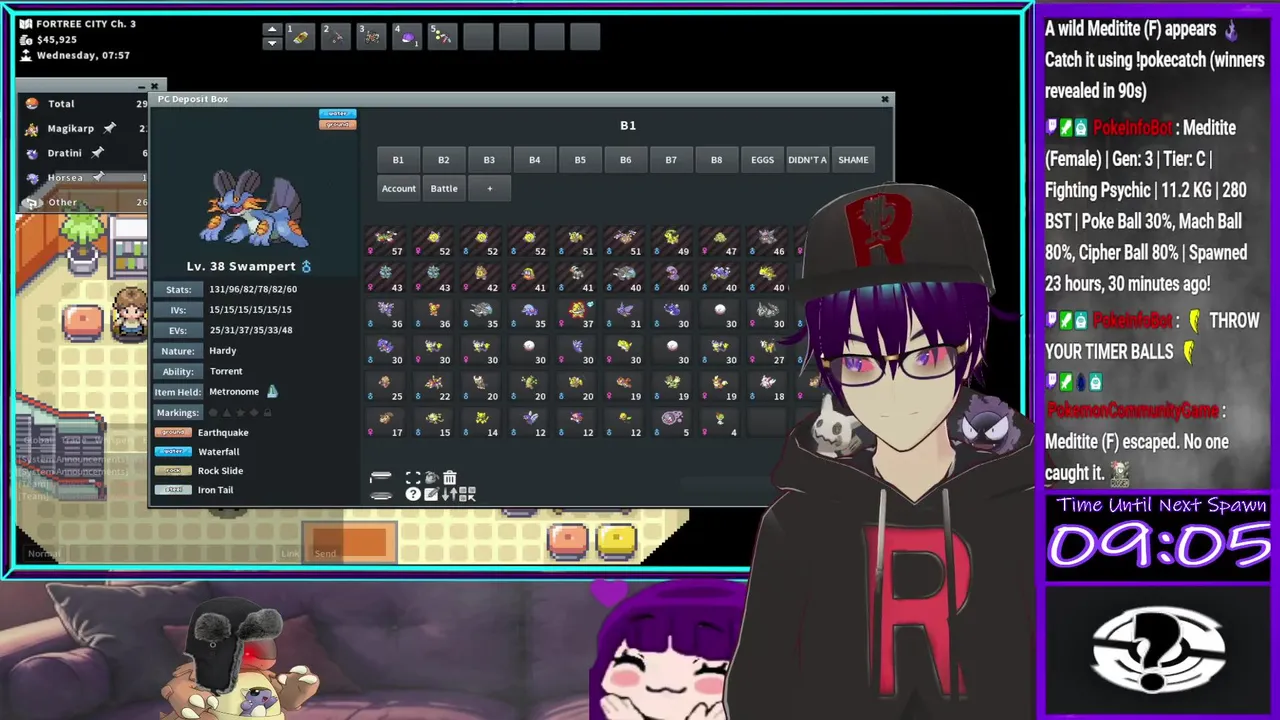Add a new box with the plus button
1280x720 pixels.
(489, 188)
